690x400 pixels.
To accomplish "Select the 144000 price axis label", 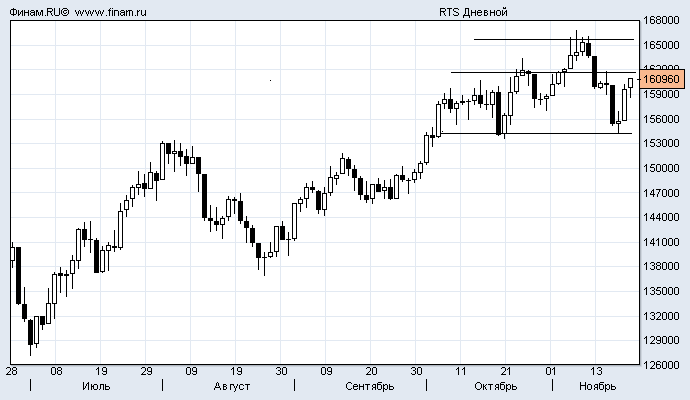I will click(x=661, y=217).
